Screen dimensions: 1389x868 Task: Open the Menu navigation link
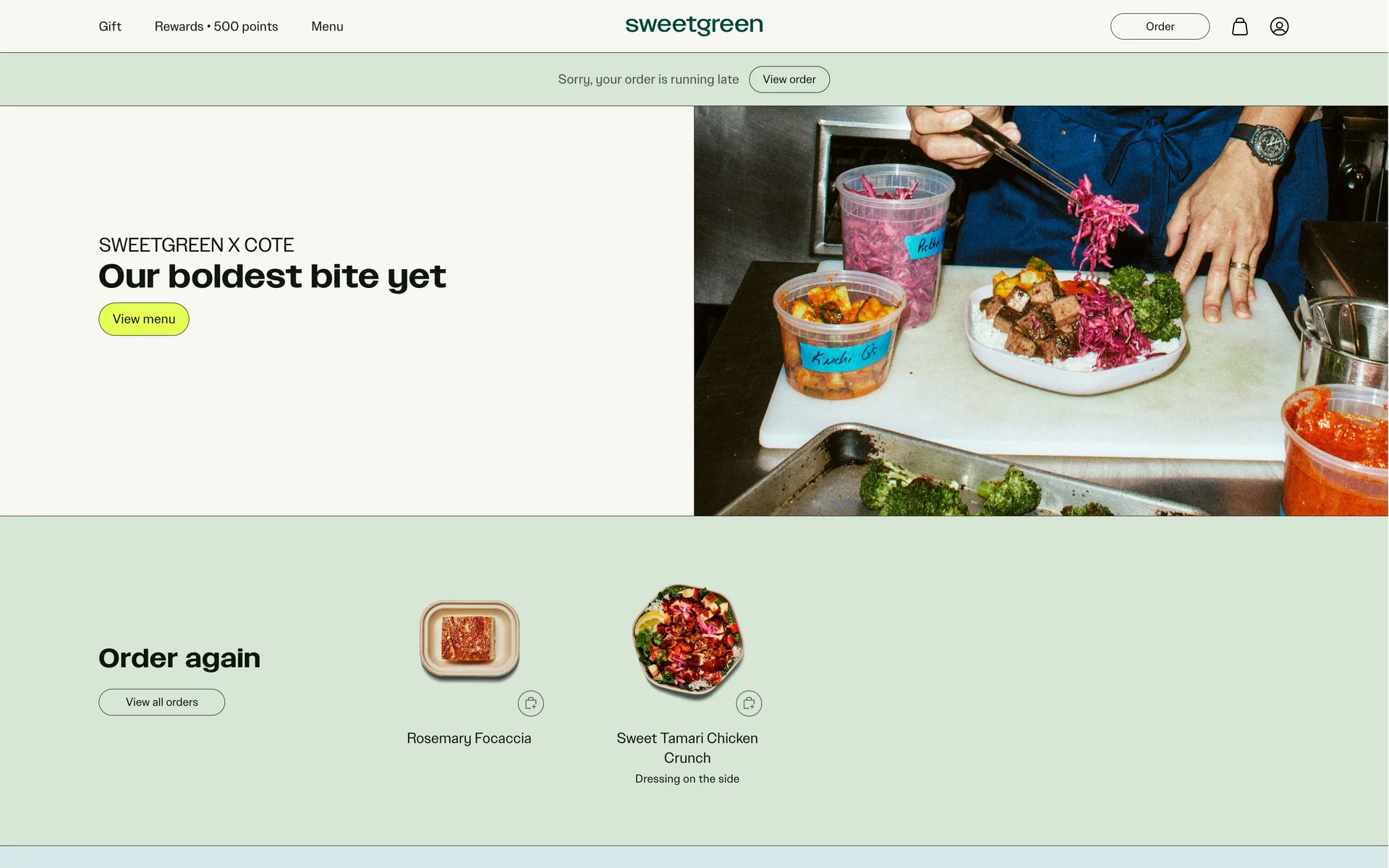(x=327, y=27)
